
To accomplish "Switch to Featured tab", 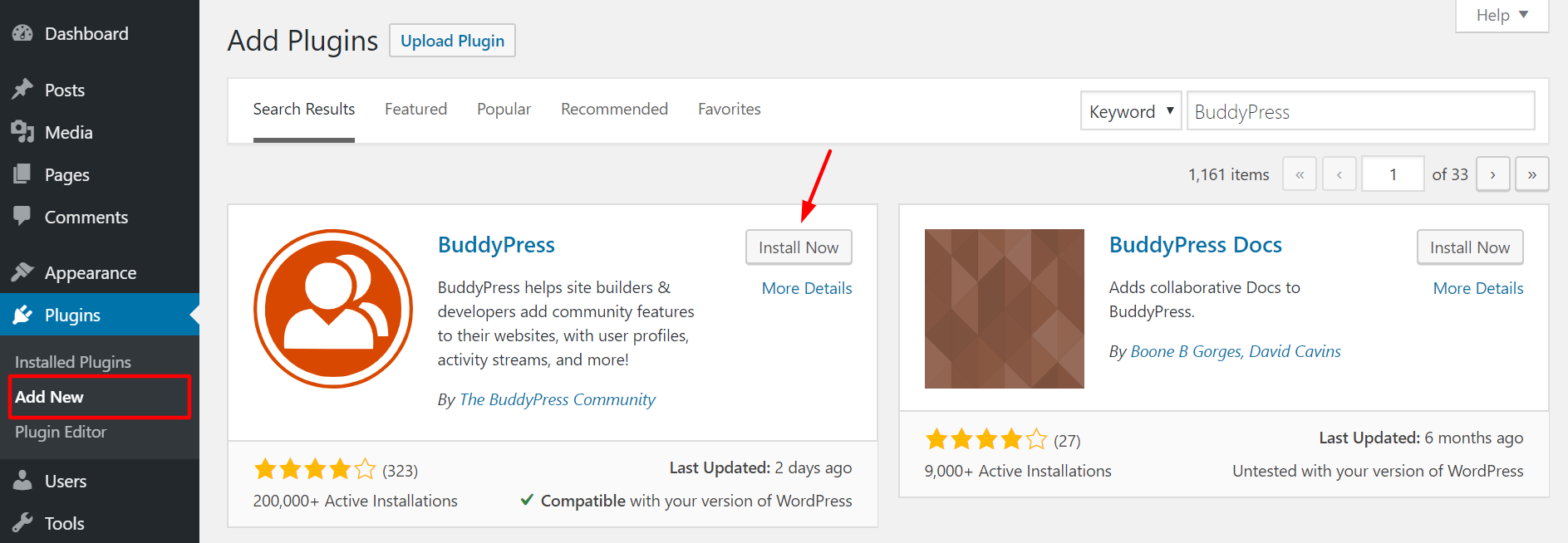I will pyautogui.click(x=415, y=109).
